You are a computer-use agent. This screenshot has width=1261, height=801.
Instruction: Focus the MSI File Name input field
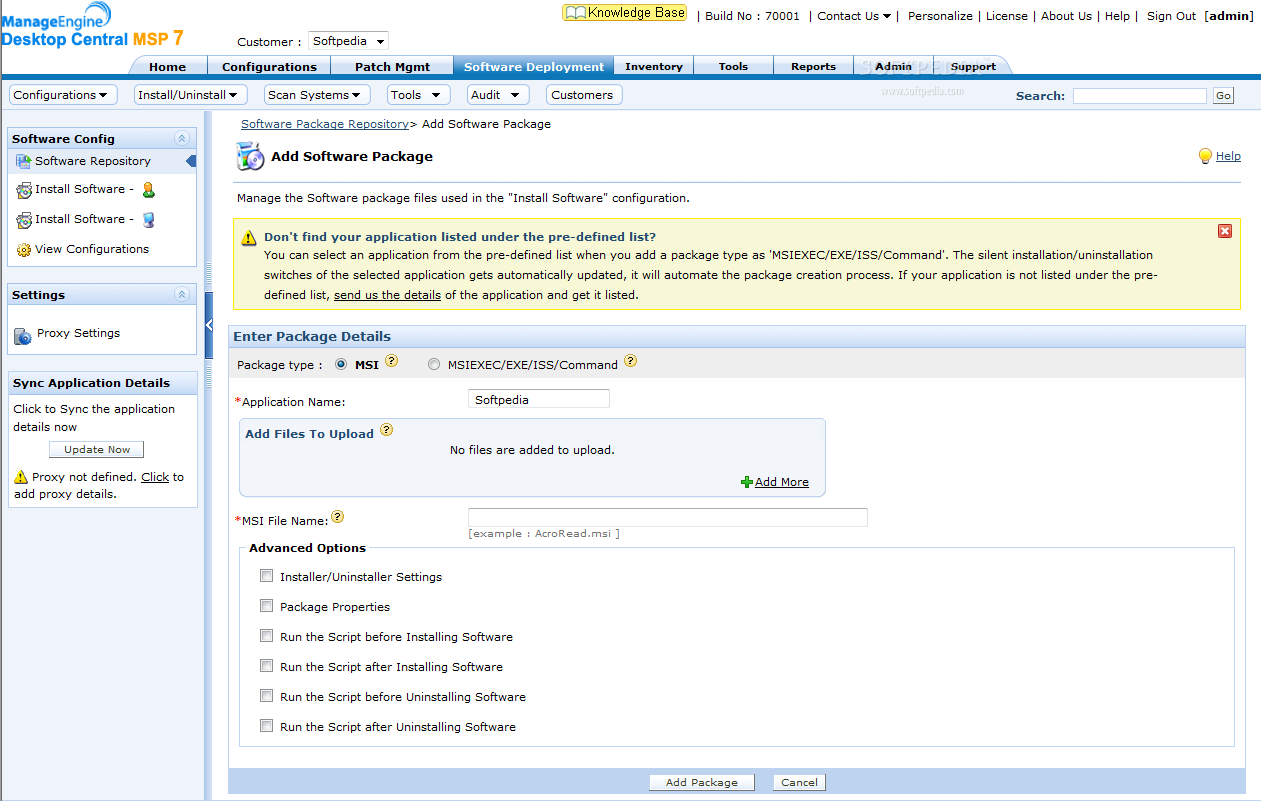(668, 517)
